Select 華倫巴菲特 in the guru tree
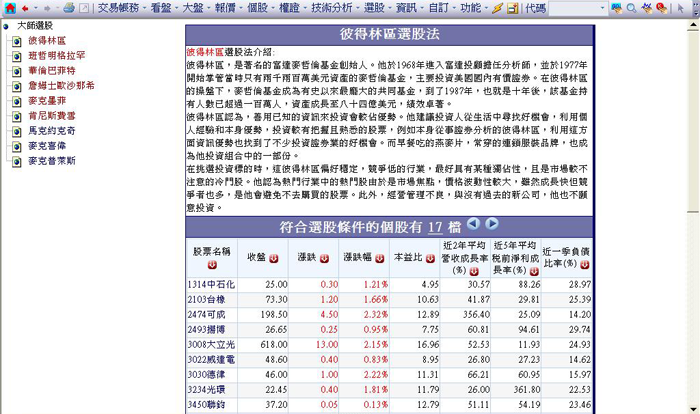This screenshot has width=700, height=414. point(52,71)
